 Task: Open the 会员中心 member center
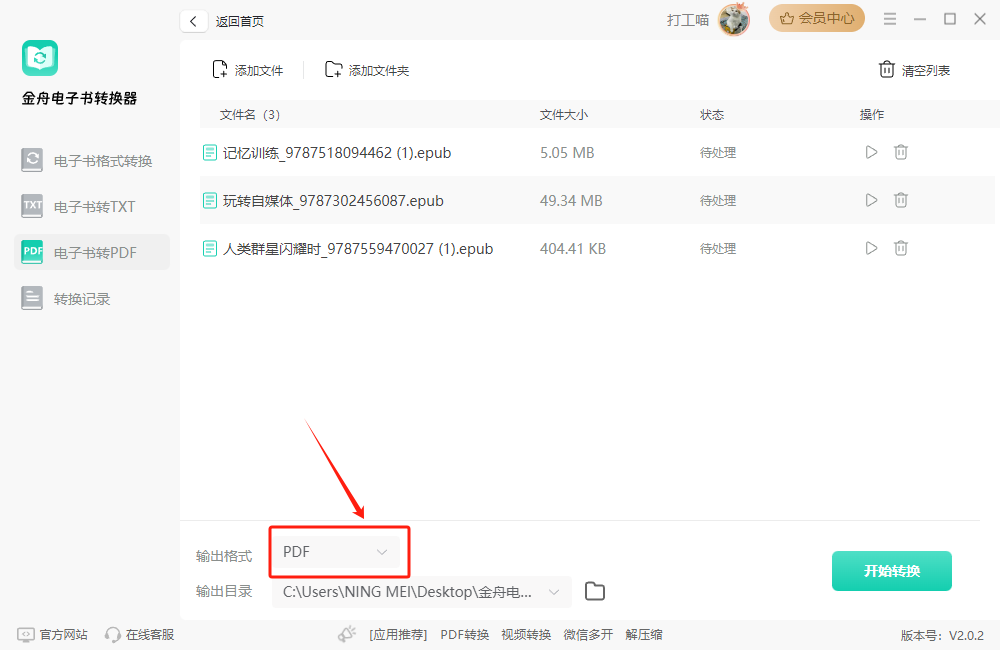point(816,18)
